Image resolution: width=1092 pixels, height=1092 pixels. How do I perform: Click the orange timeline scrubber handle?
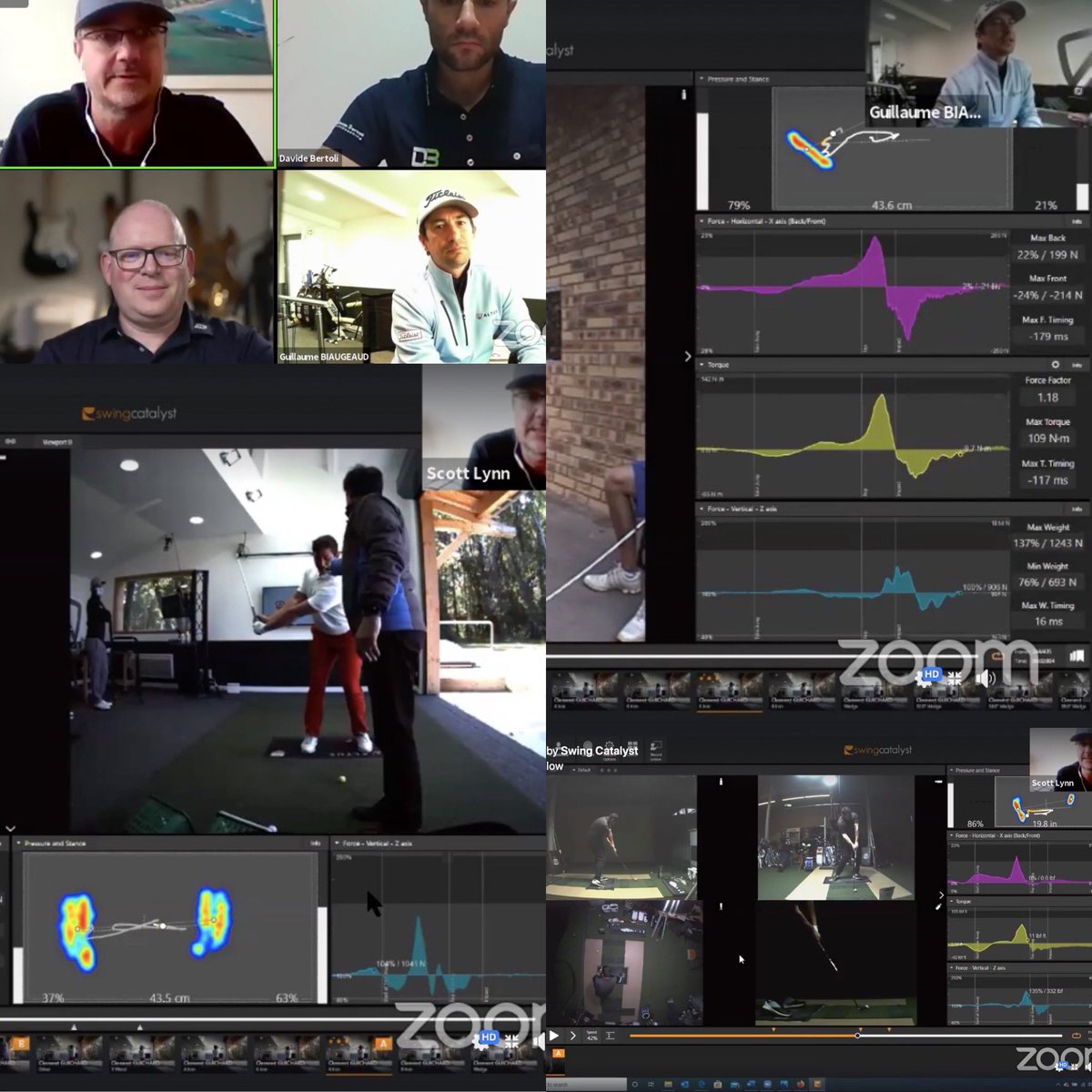pyautogui.click(x=857, y=1036)
